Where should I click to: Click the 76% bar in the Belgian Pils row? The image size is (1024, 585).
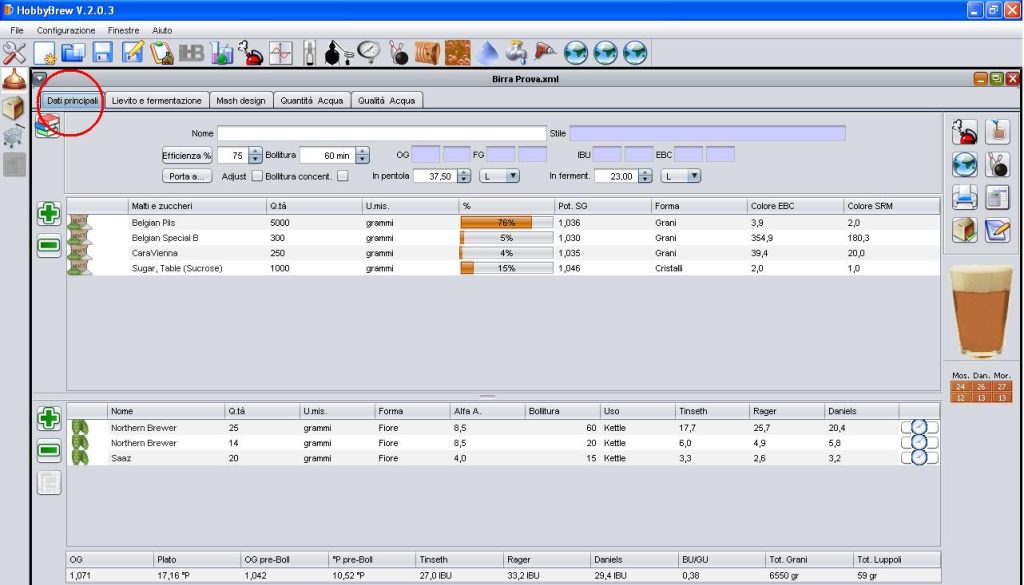(x=507, y=223)
